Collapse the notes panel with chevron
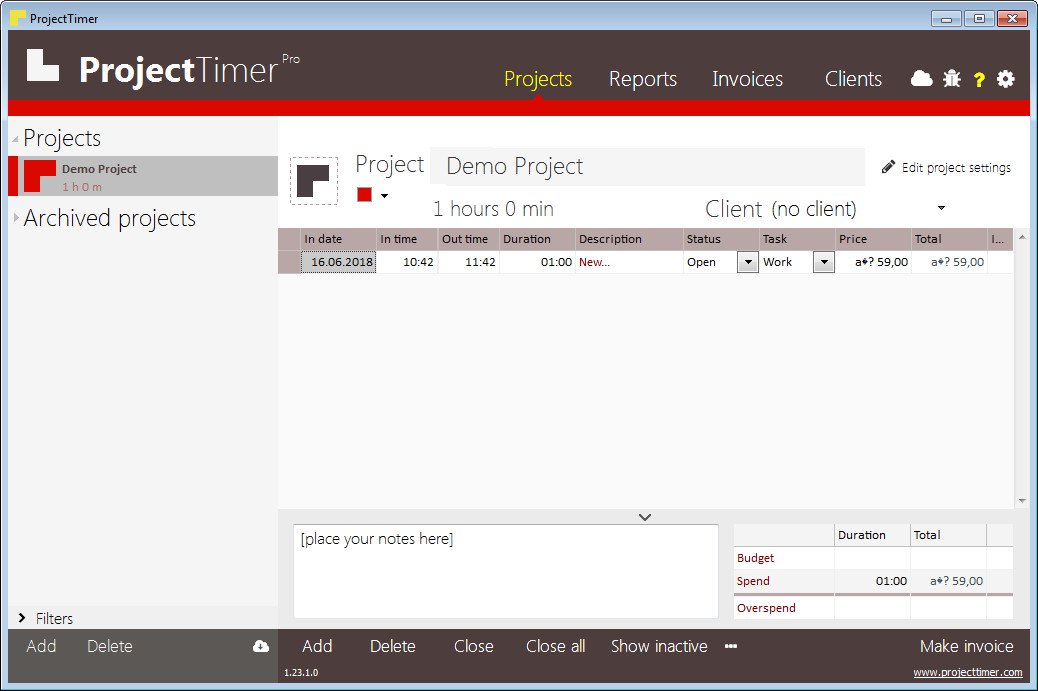1038x691 pixels. pos(645,517)
